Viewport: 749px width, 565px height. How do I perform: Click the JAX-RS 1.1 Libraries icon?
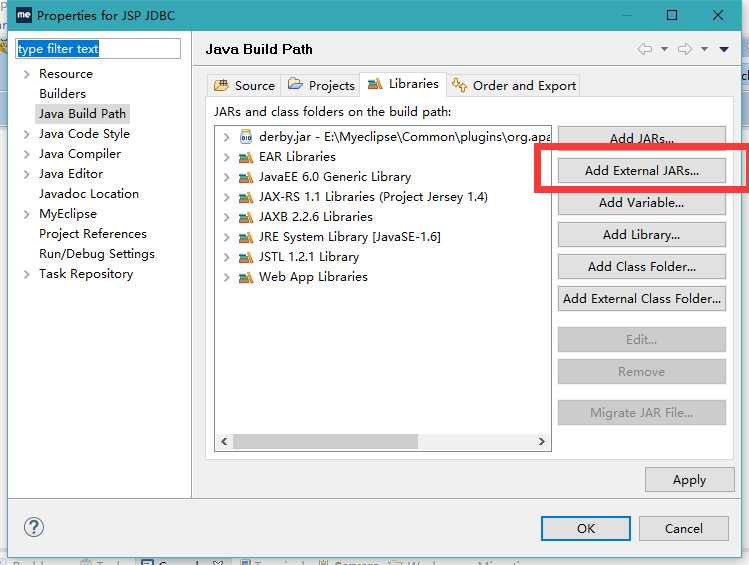click(x=246, y=197)
